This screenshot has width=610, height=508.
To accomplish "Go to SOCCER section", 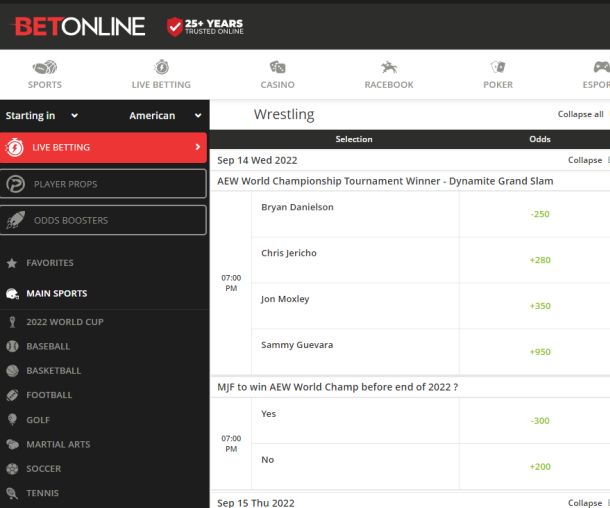I will point(44,469).
